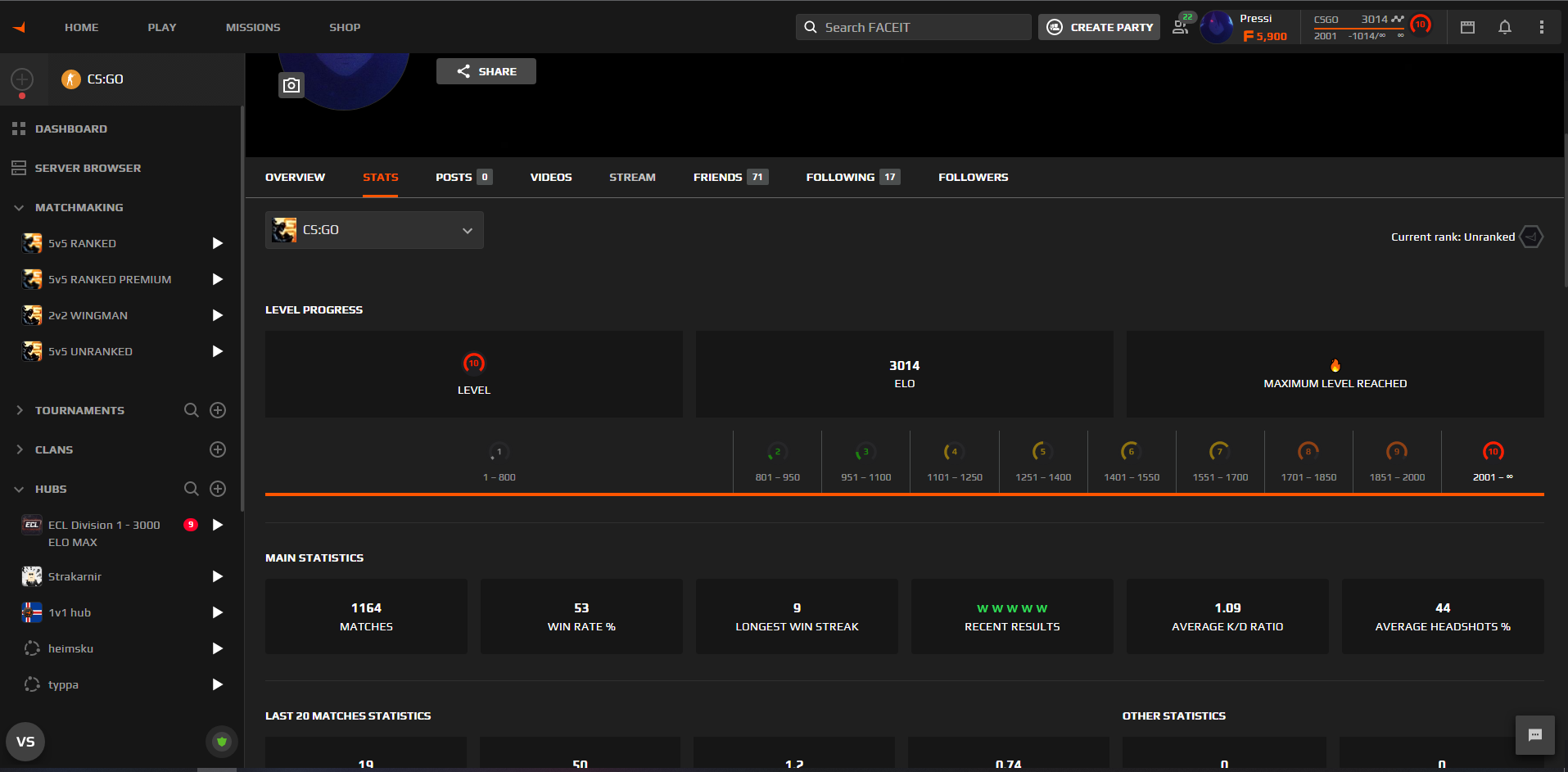1568x772 pixels.
Task: Open the chat bubble widget
Action: [1535, 735]
